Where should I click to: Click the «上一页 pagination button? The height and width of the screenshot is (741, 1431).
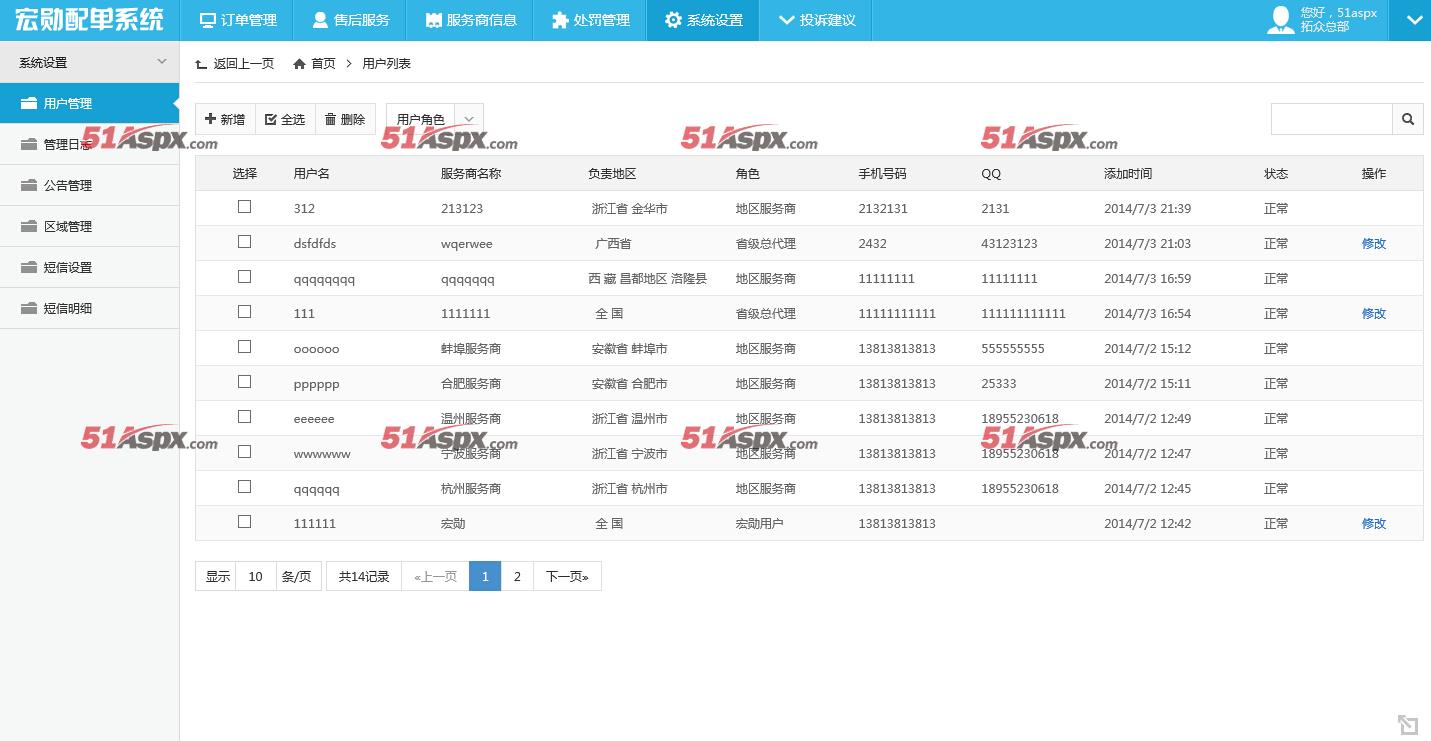tap(435, 576)
